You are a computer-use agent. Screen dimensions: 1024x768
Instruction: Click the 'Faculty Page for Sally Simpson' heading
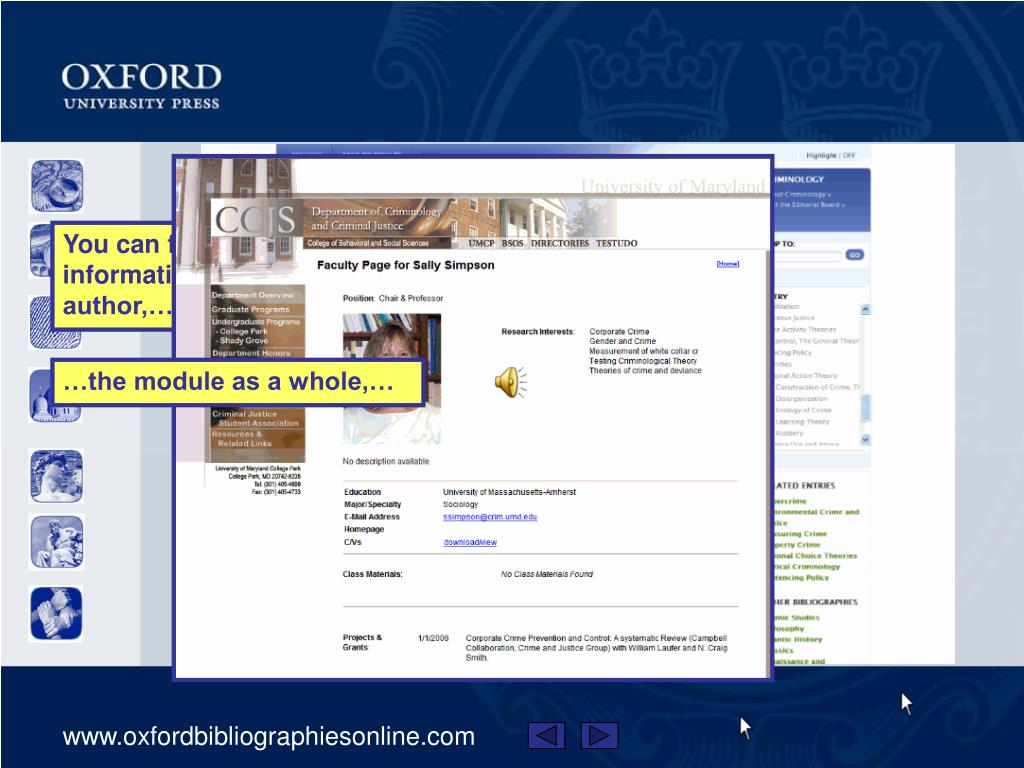click(x=406, y=265)
